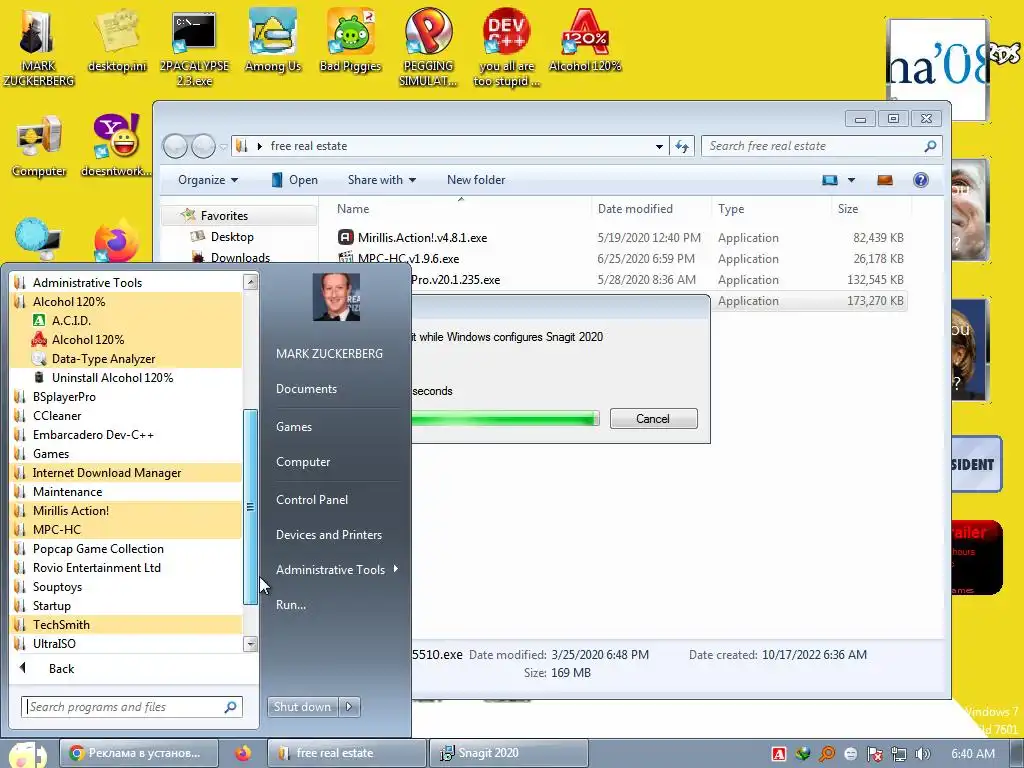This screenshot has width=1024, height=768.
Task: Open the Yahoo 'doesntwork' desktop shortcut
Action: [x=116, y=137]
